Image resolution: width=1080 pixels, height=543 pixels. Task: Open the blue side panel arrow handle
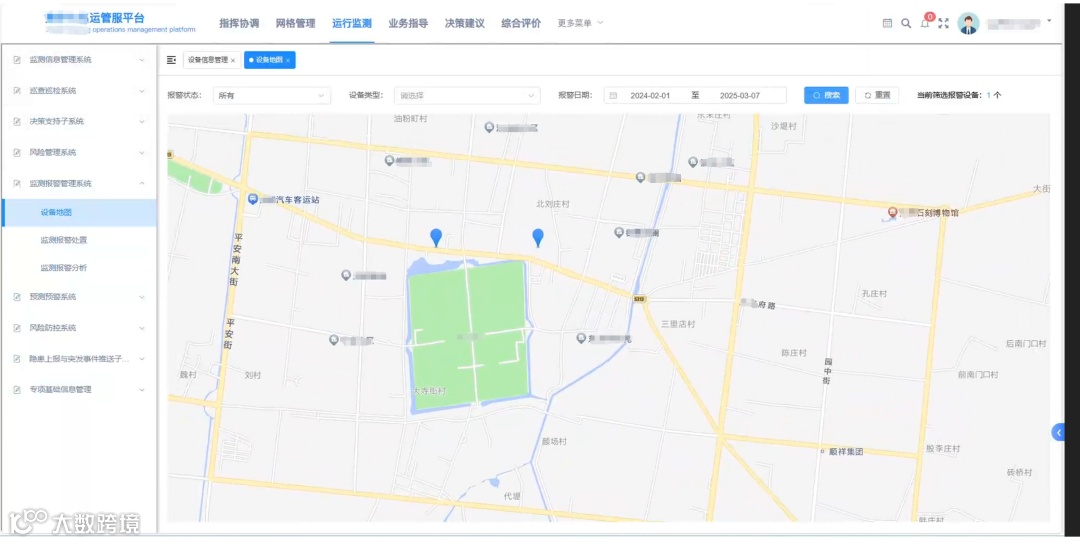tap(1059, 432)
